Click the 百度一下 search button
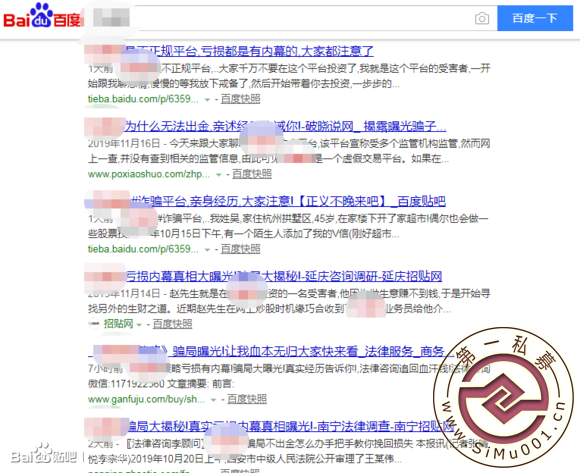This screenshot has width=580, height=473. click(535, 18)
